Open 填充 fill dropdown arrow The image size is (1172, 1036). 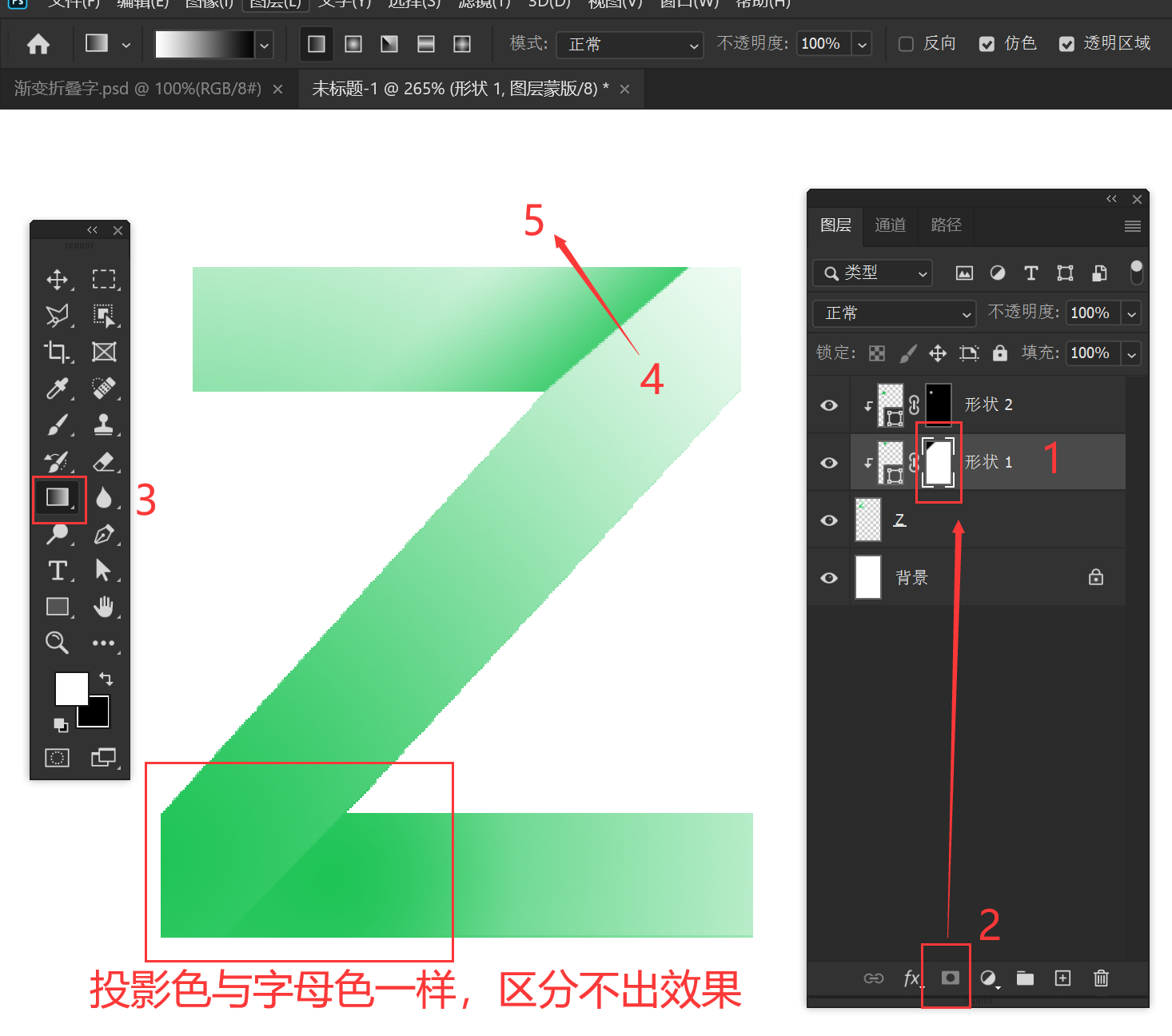point(1131,353)
